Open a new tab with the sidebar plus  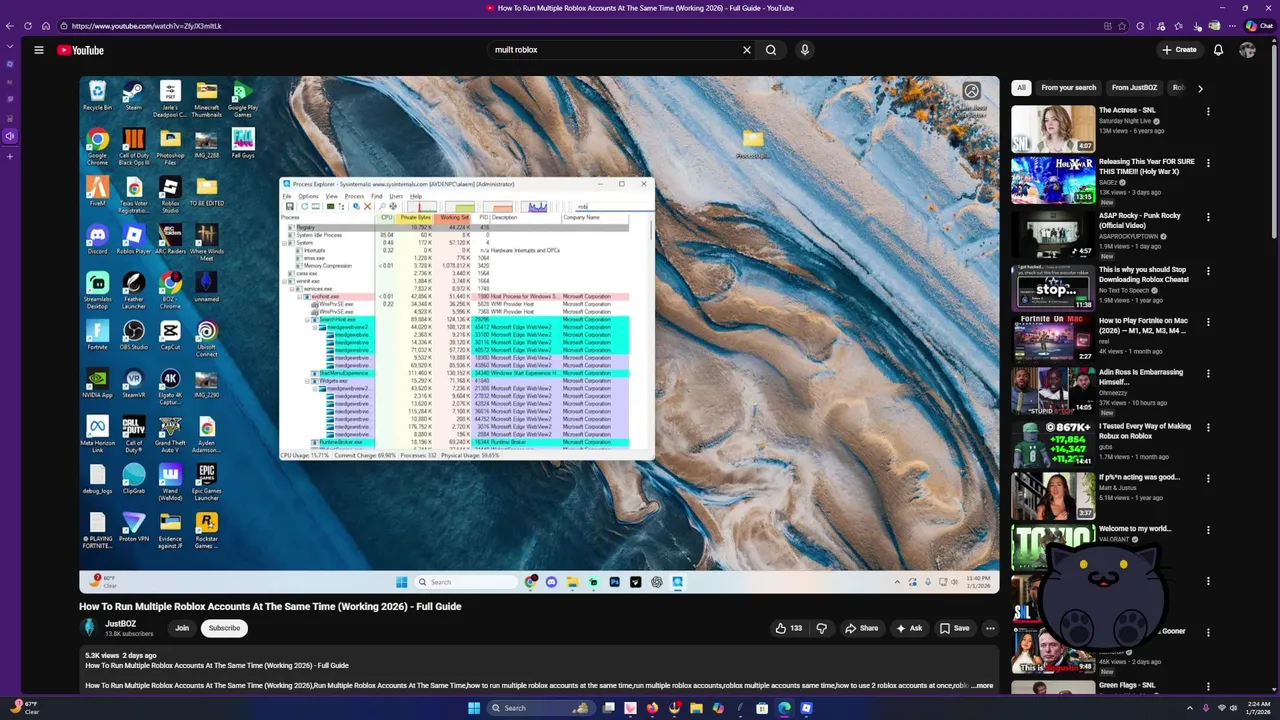pos(10,156)
